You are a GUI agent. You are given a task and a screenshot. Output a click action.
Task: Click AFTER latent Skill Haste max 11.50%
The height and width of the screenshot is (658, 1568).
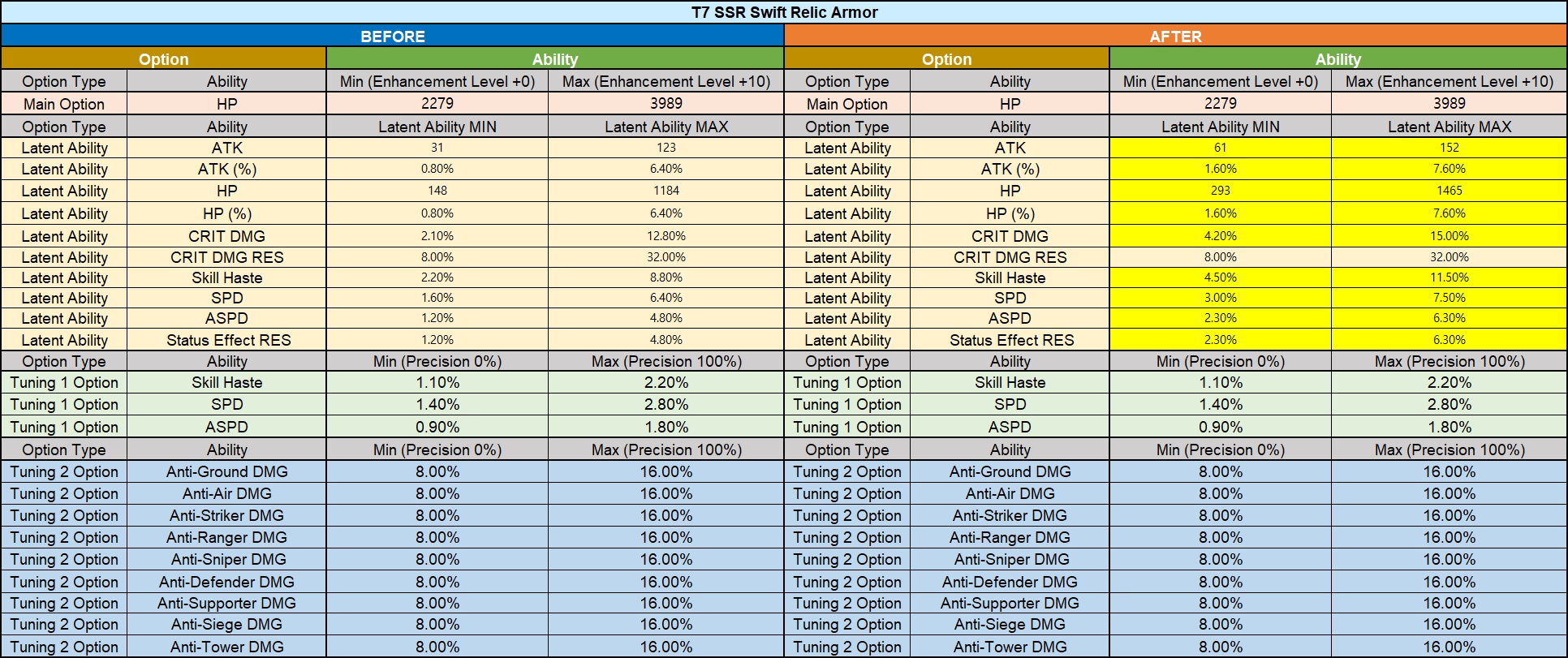point(1449,277)
